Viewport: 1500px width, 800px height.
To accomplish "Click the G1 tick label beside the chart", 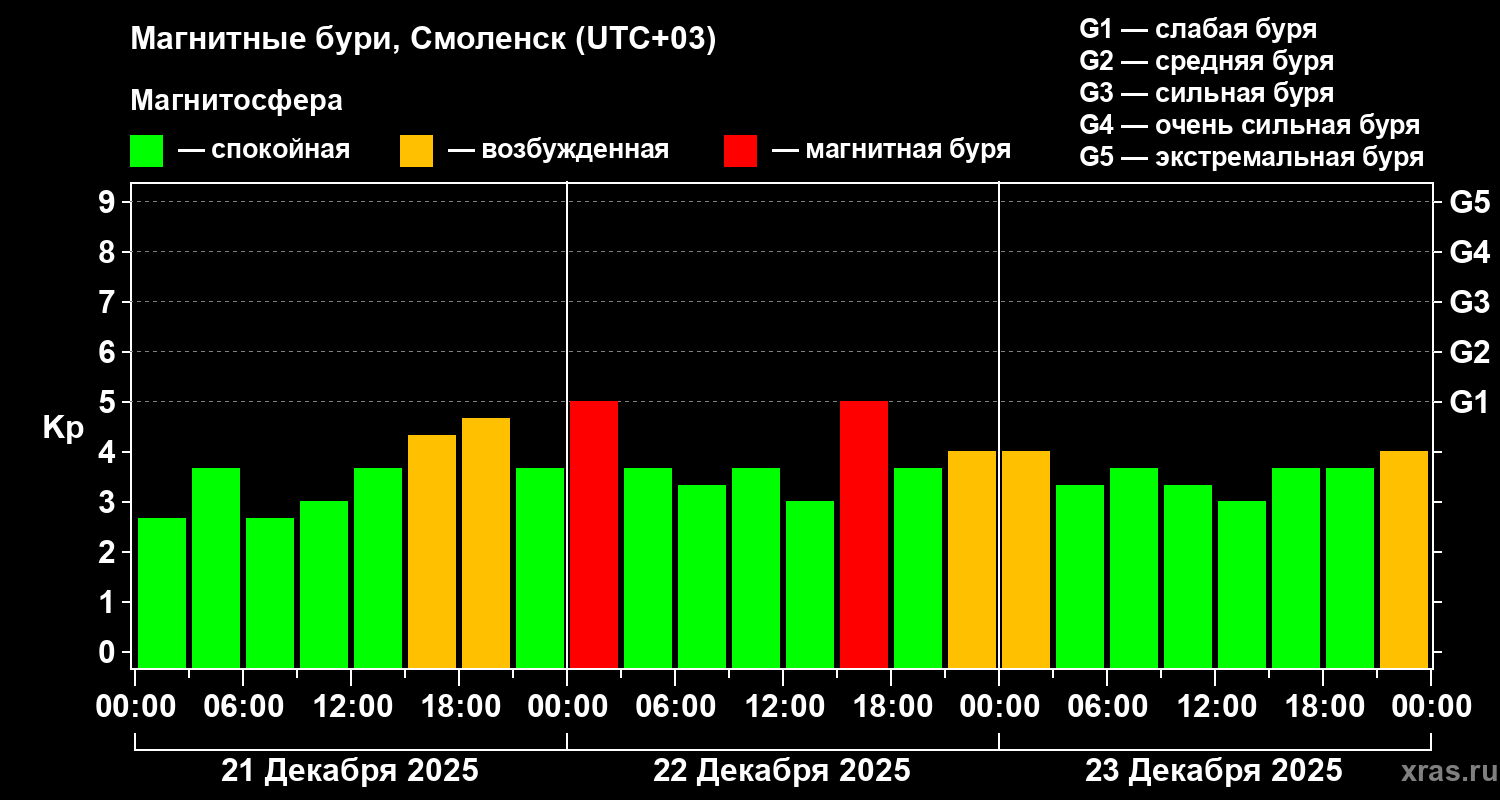I will [x=1469, y=402].
